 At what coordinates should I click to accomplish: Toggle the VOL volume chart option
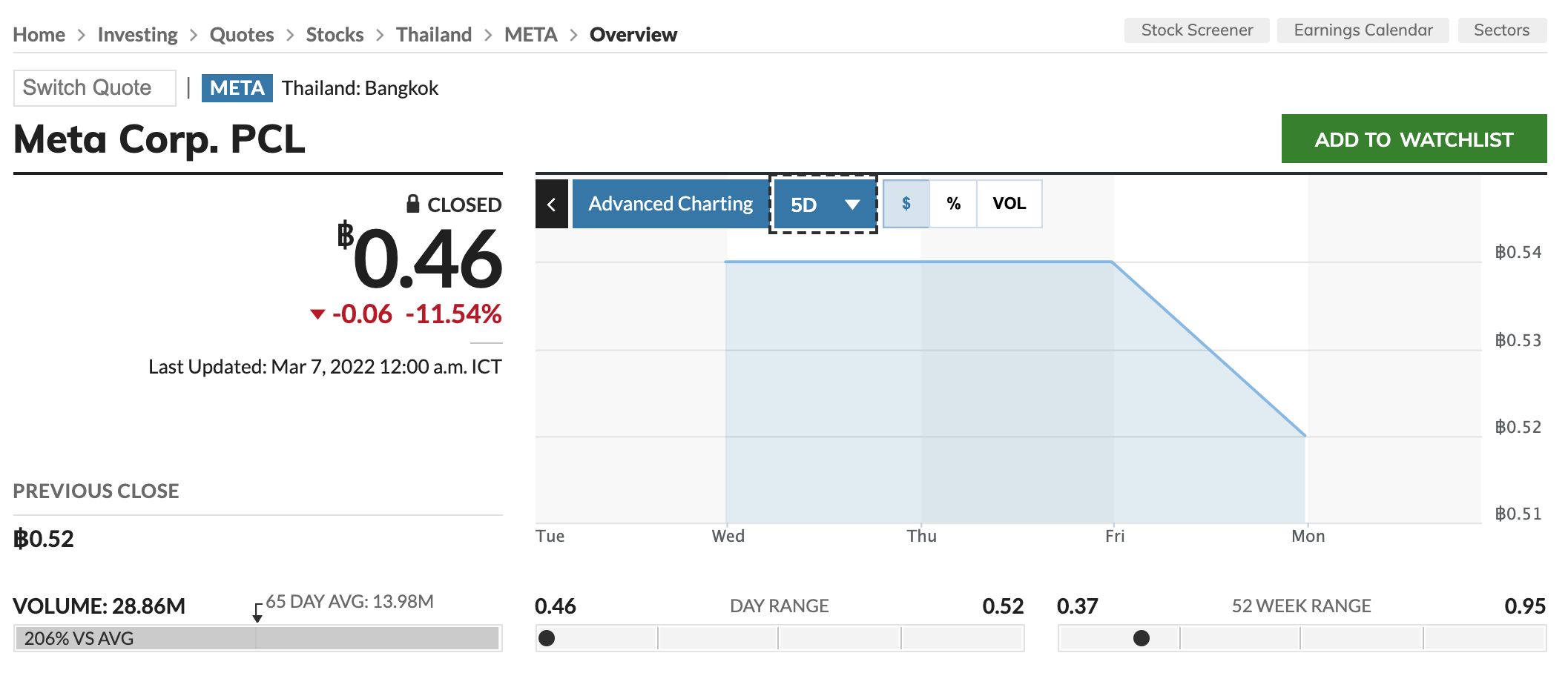(1009, 204)
